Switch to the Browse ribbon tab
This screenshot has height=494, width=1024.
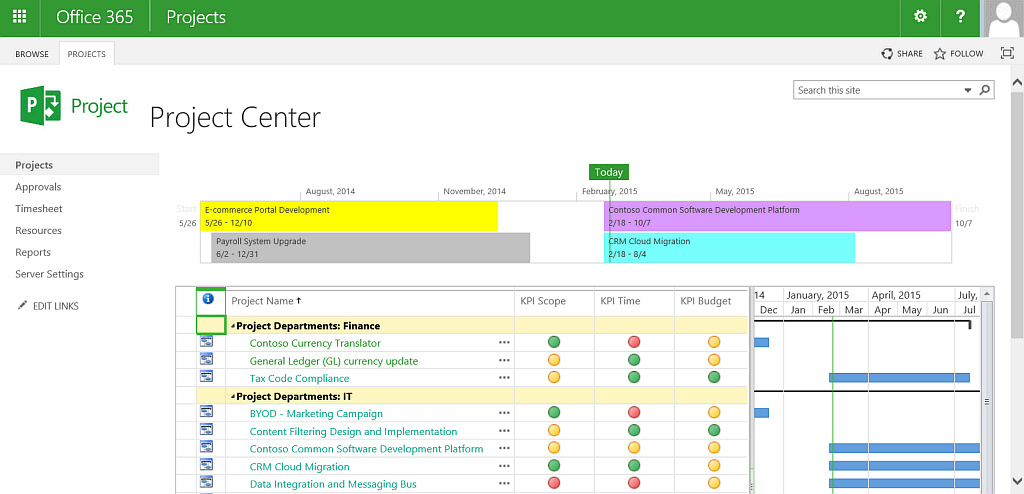click(x=32, y=54)
